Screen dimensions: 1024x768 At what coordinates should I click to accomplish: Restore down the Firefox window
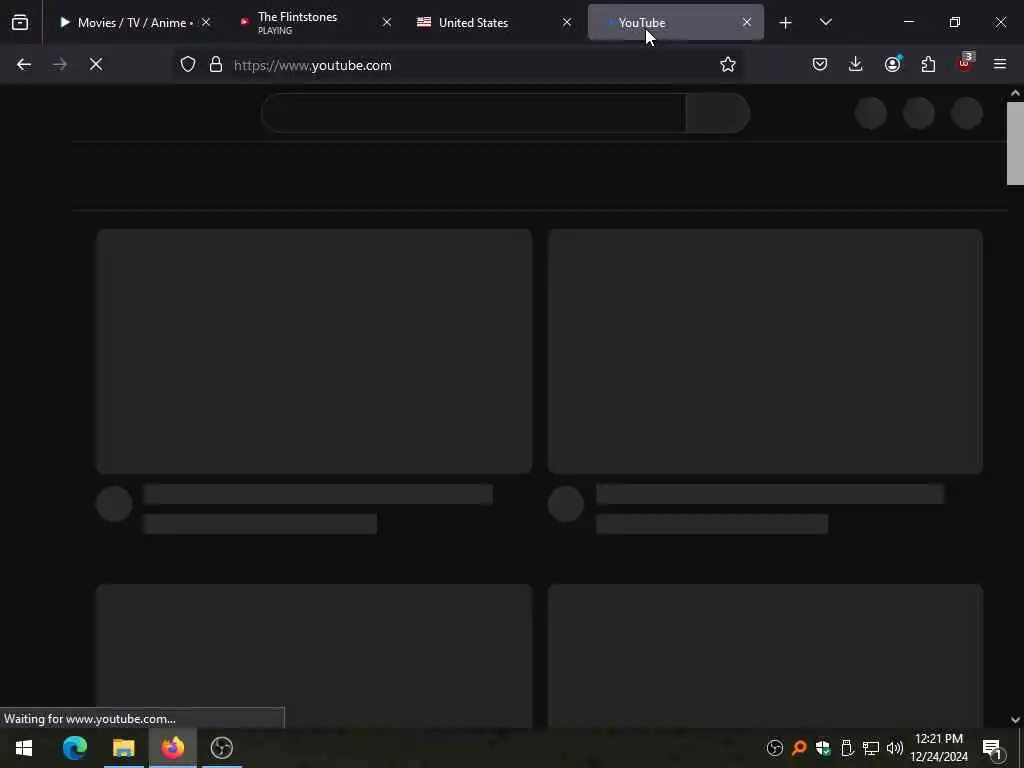(955, 22)
